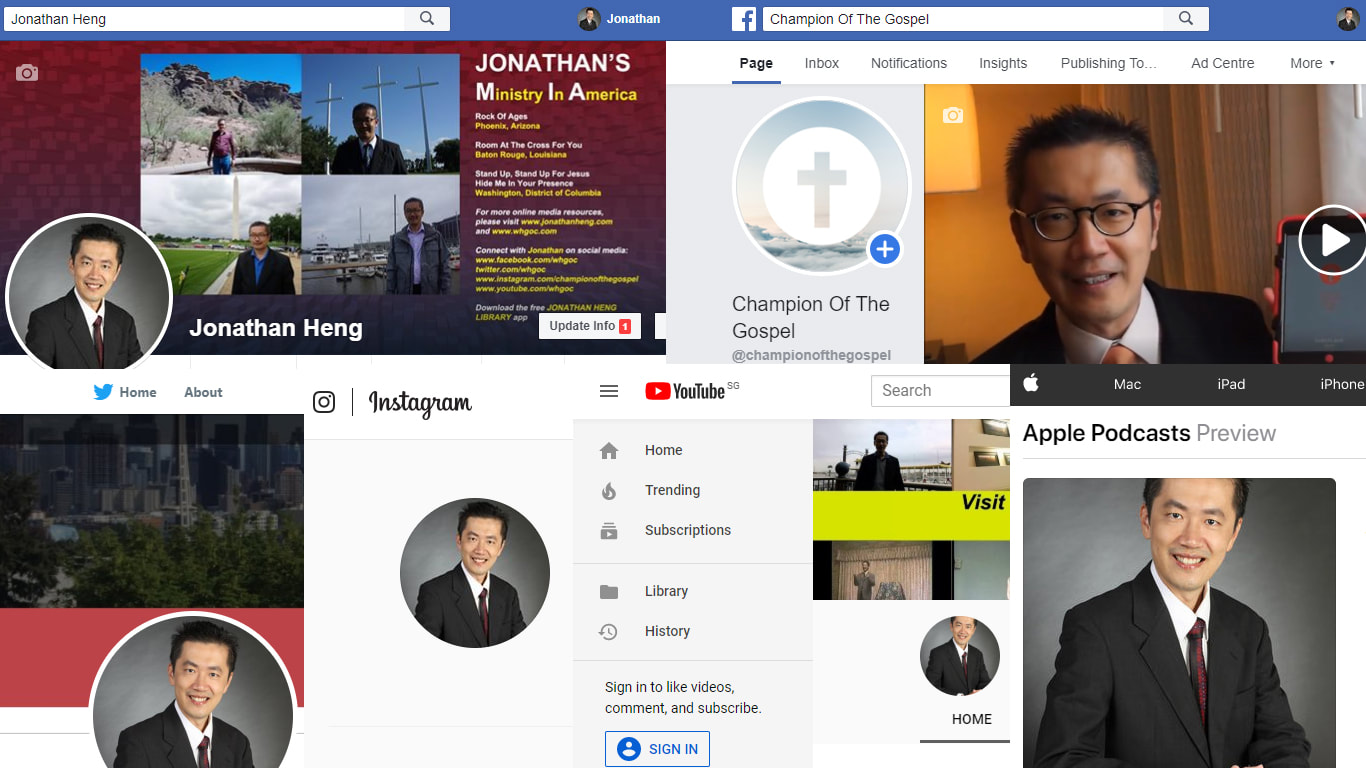Click iPad in Apple navigation bar
1366x768 pixels.
[1231, 384]
